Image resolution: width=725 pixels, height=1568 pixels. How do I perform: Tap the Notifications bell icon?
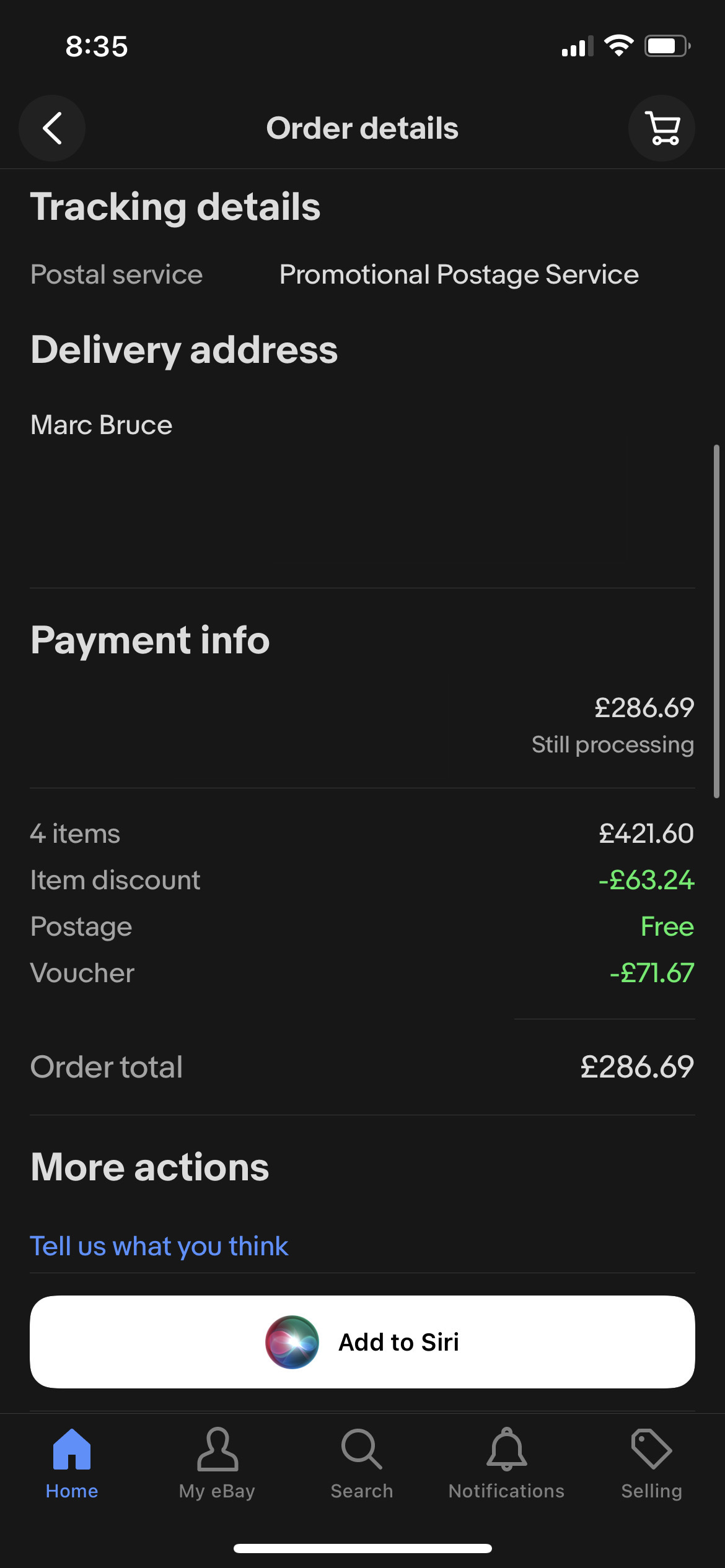pos(507,1449)
